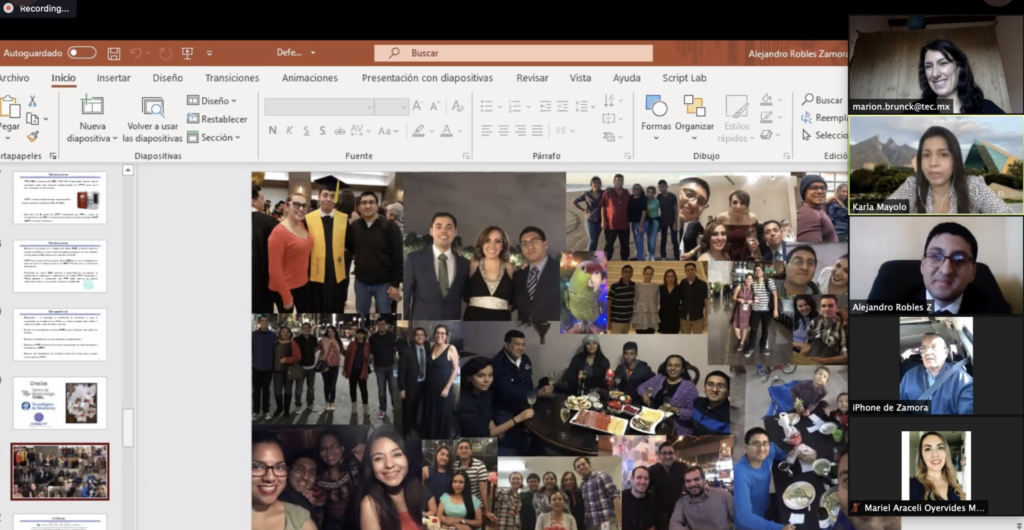The image size is (1024, 530).
Task: Start slideshow from quick access toolbar
Action: coord(187,54)
